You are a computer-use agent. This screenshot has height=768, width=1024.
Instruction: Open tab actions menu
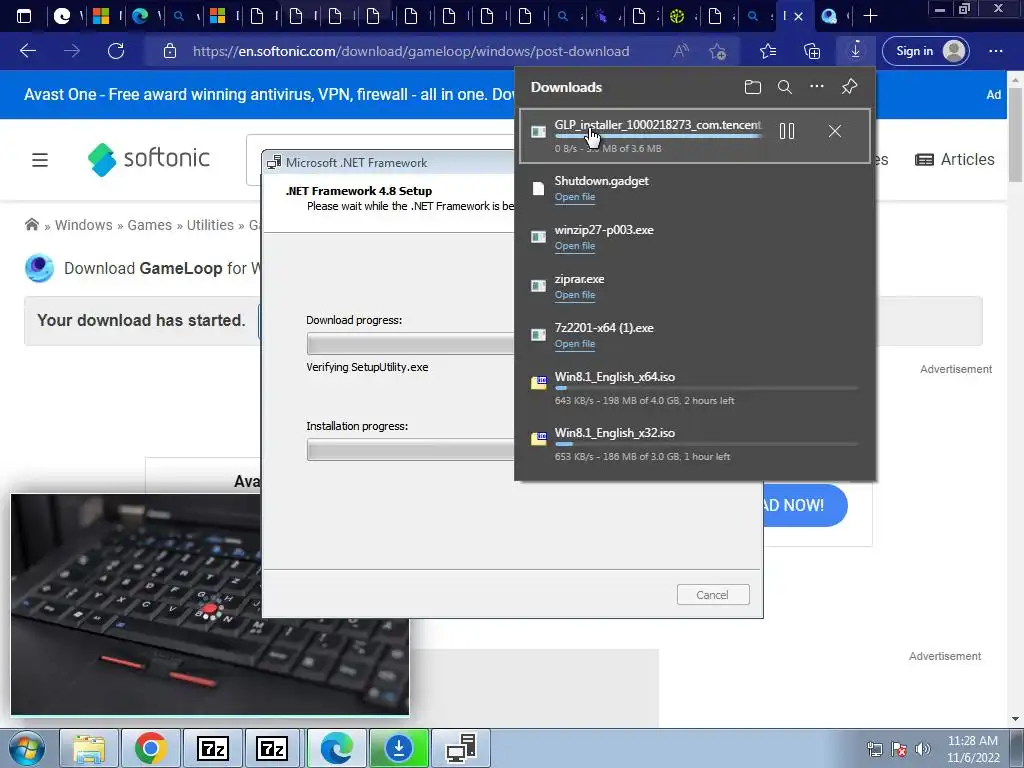(x=24, y=16)
